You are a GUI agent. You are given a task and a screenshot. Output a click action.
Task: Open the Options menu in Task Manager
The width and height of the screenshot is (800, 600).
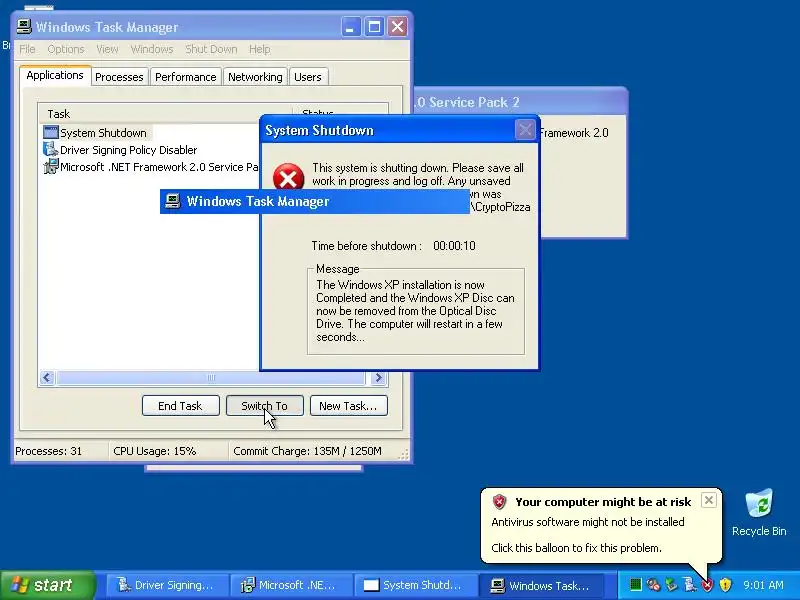click(66, 49)
